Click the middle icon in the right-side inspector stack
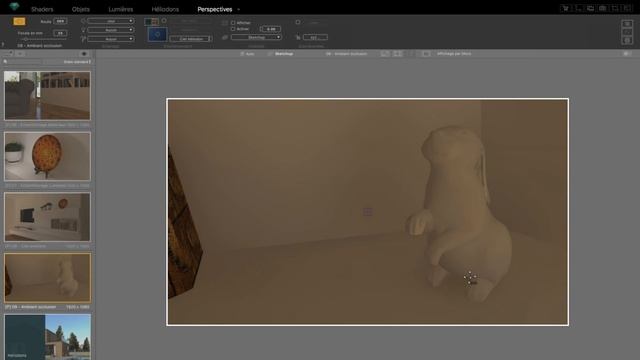 [627, 32]
